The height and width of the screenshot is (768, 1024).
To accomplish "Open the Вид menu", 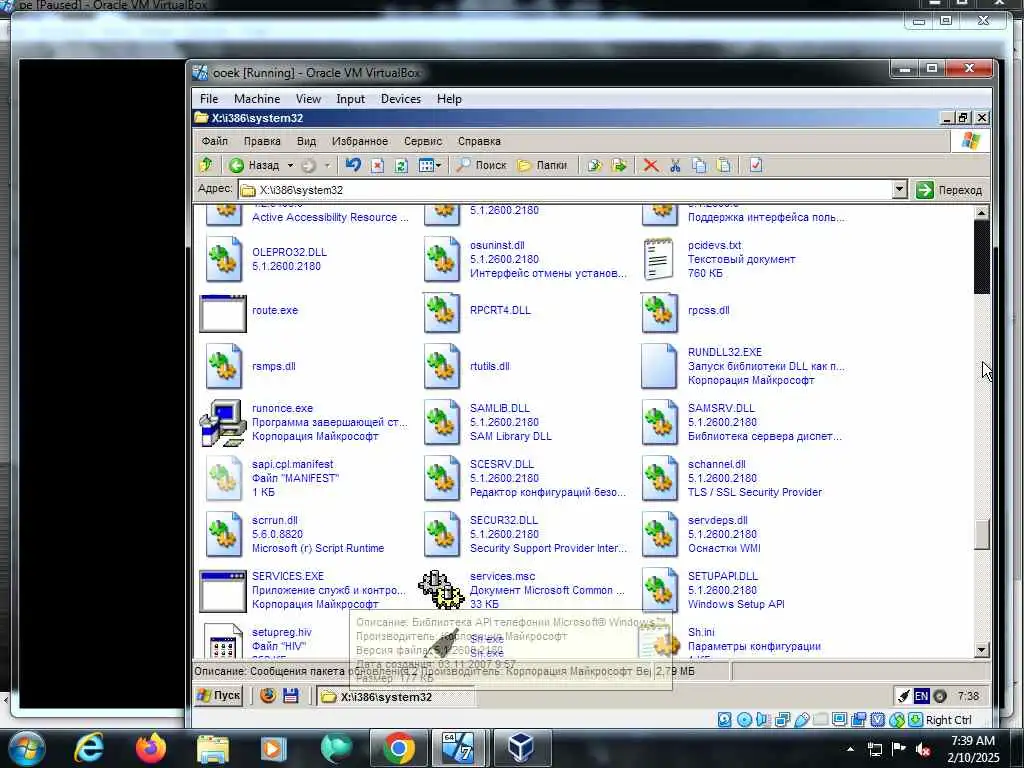I will point(306,141).
